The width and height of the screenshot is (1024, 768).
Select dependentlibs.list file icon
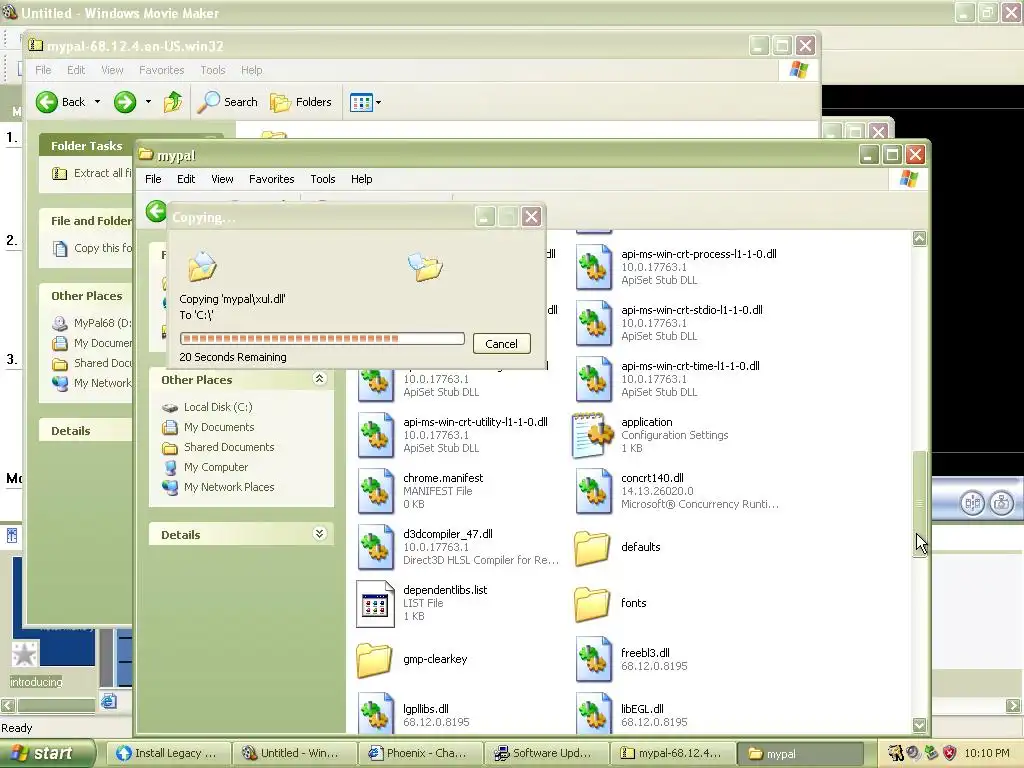coord(376,603)
